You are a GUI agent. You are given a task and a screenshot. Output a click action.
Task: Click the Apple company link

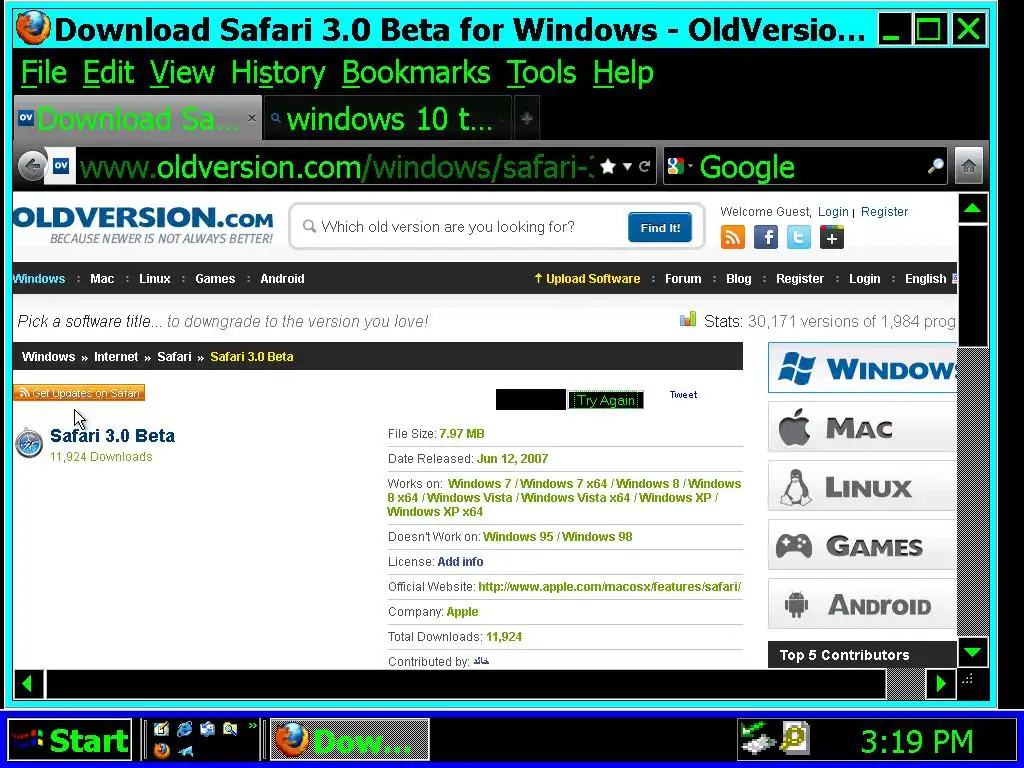[x=462, y=612]
